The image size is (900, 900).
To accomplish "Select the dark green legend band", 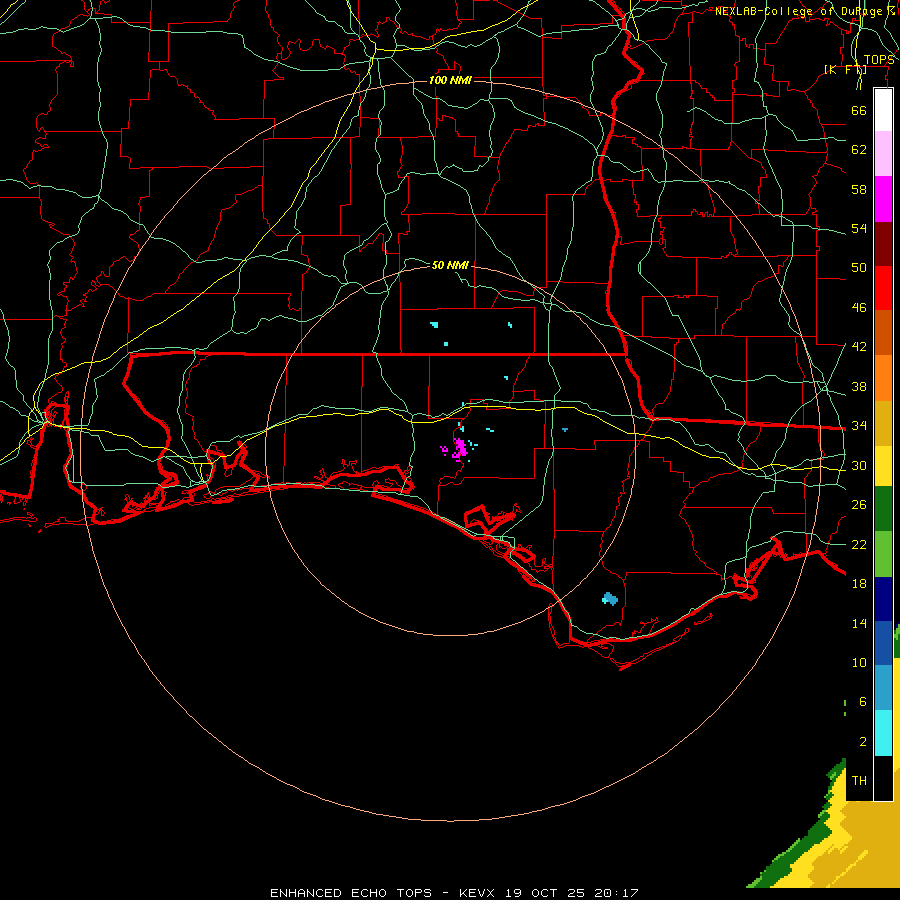I will [x=883, y=509].
